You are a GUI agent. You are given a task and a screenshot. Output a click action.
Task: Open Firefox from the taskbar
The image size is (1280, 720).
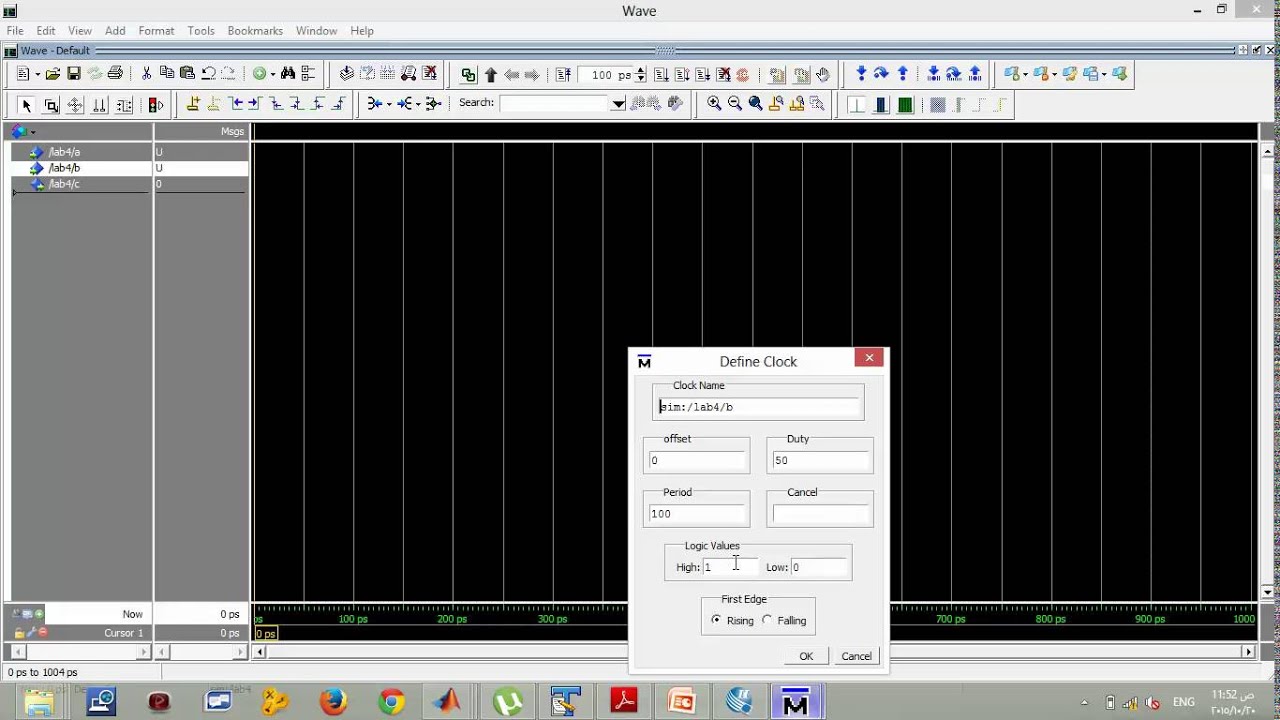click(x=333, y=702)
